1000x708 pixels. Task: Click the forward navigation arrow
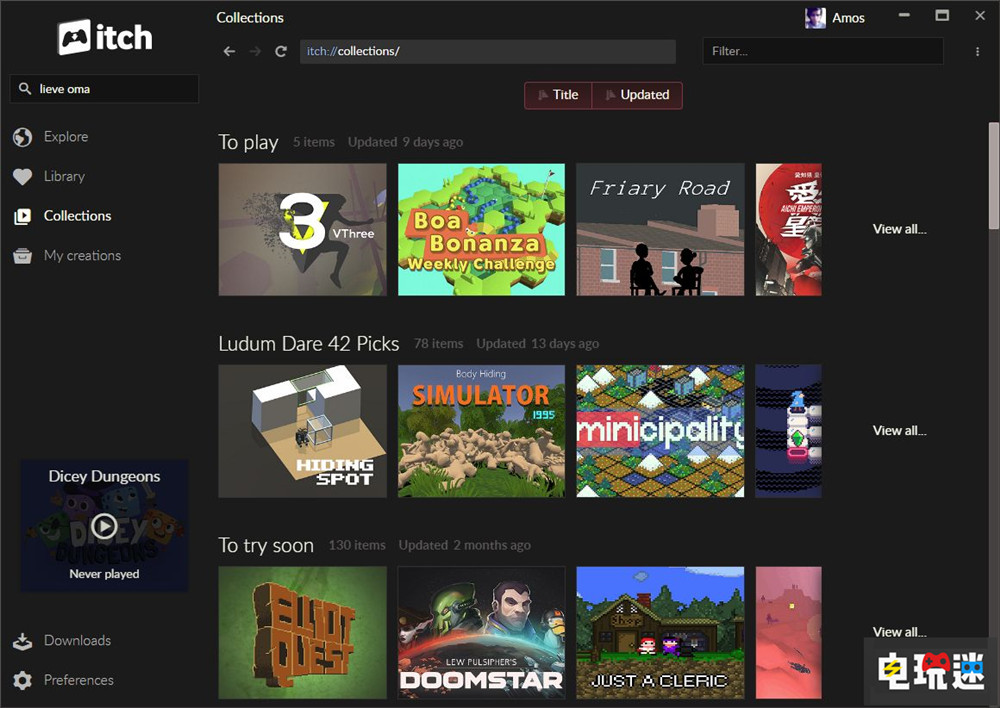(254, 51)
